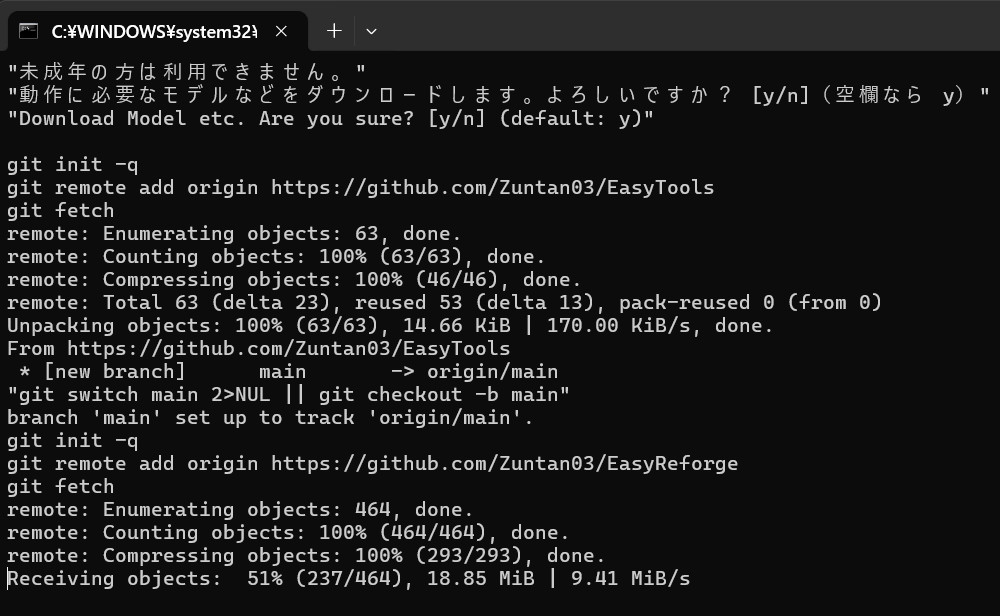This screenshot has height=616, width=1000.
Task: Click the 'Enumerating objects: 464' line
Action: tap(240, 510)
